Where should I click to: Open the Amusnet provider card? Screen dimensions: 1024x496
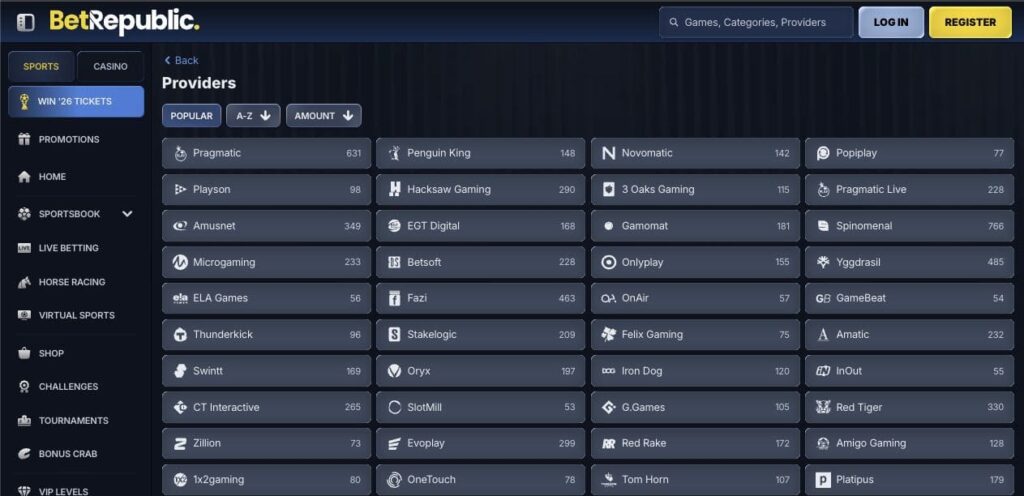coord(266,226)
